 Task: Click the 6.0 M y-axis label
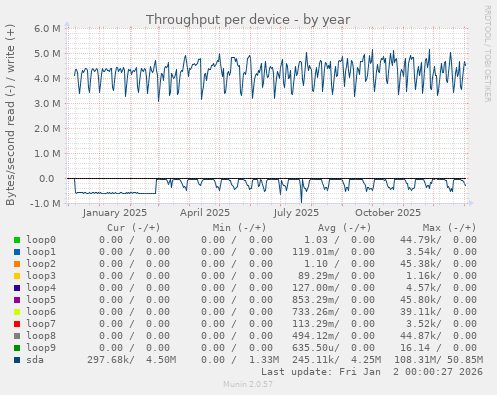coord(47,29)
